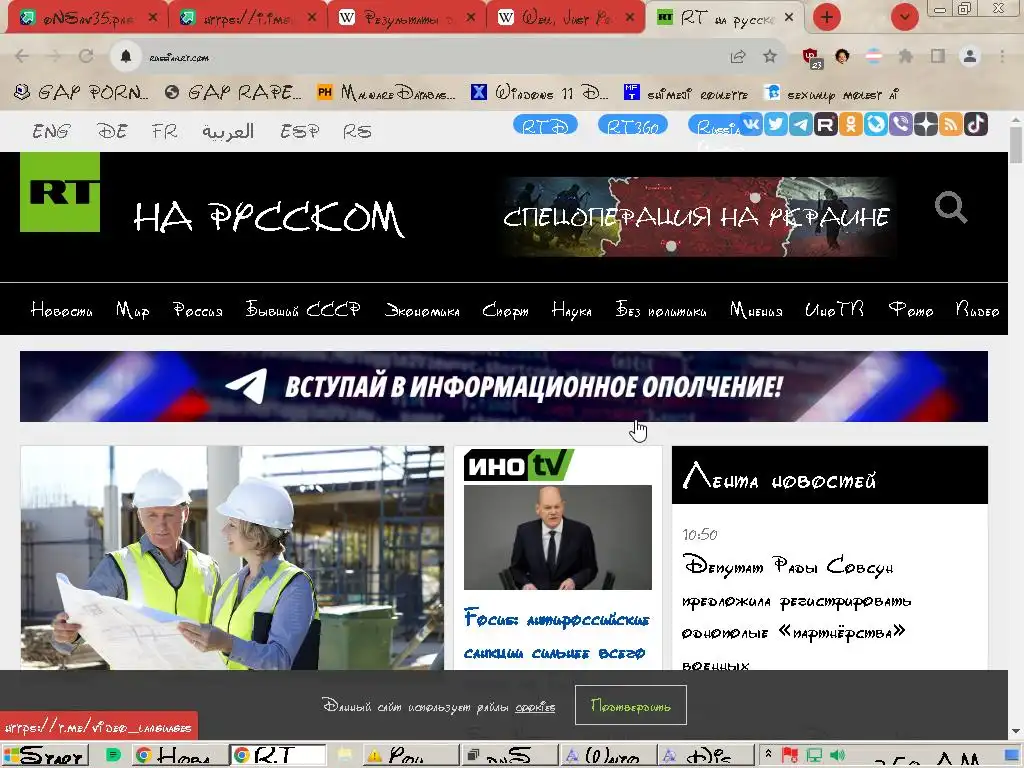Toggle the browser side panel icon
Image resolution: width=1024 pixels, height=768 pixels.
click(938, 57)
